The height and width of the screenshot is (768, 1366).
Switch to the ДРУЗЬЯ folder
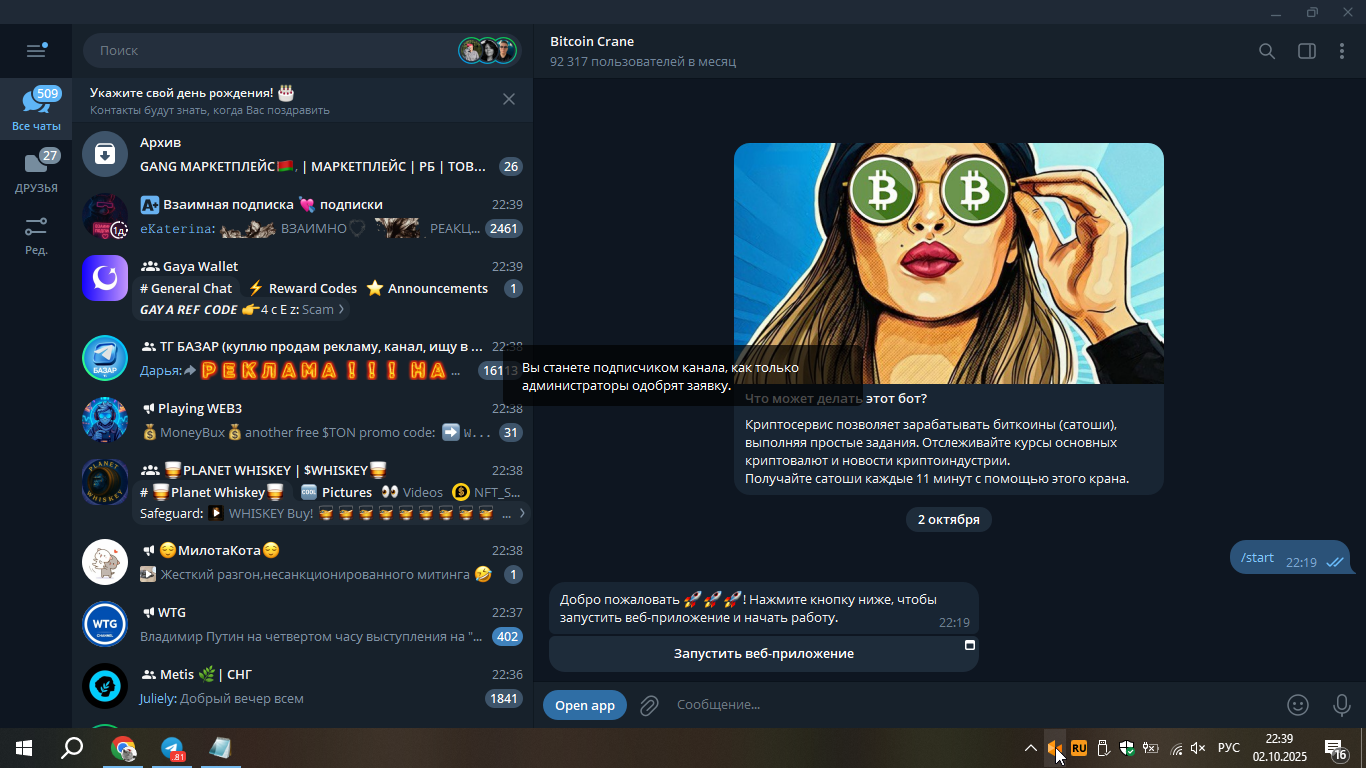36,171
